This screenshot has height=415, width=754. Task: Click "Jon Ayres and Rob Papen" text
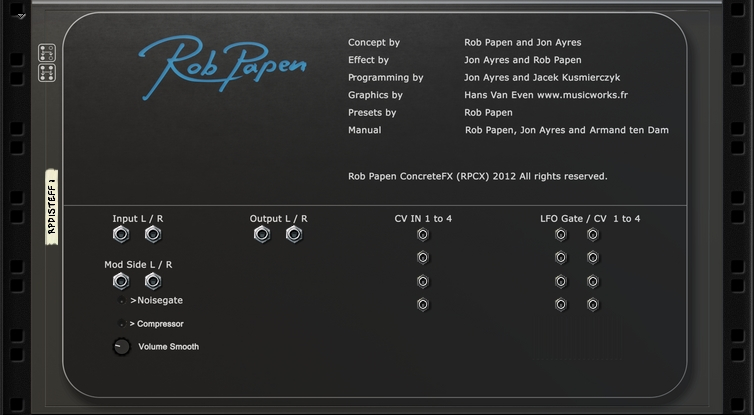pyautogui.click(x=523, y=60)
